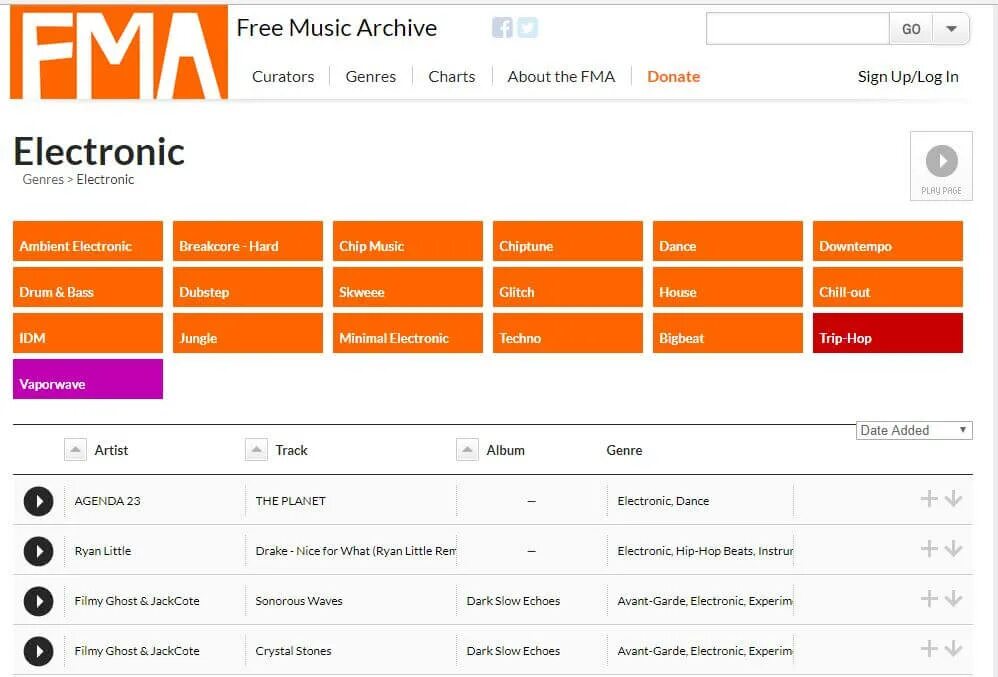Open track title Sonorous Waves
Image resolution: width=998 pixels, height=677 pixels.
[x=299, y=601]
